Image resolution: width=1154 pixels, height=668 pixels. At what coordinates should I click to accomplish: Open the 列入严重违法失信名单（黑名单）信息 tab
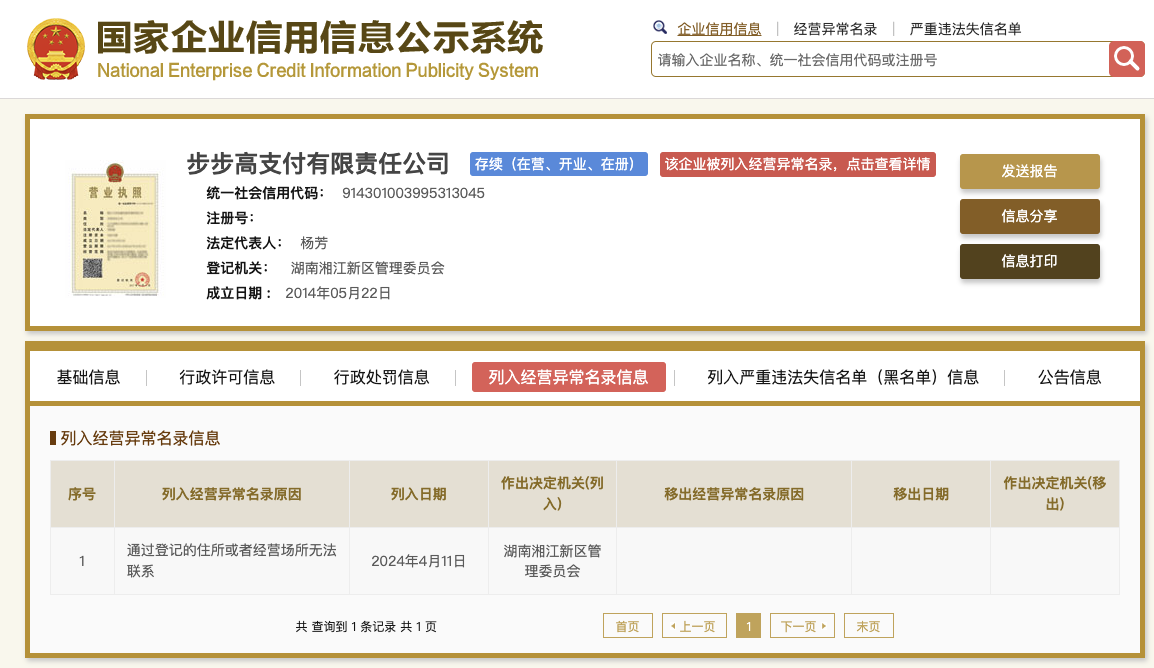tap(843, 377)
